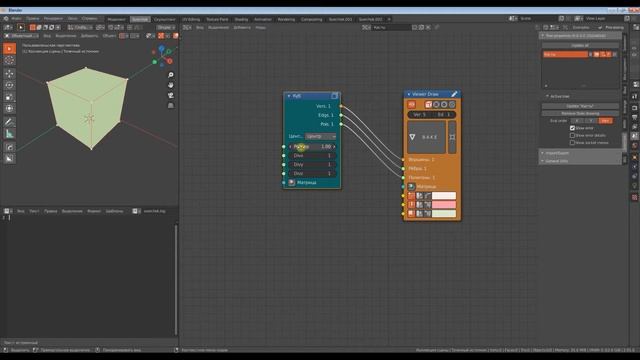The image size is (640, 360).
Task: Open the center dropdown on Box node
Action: tap(321, 136)
